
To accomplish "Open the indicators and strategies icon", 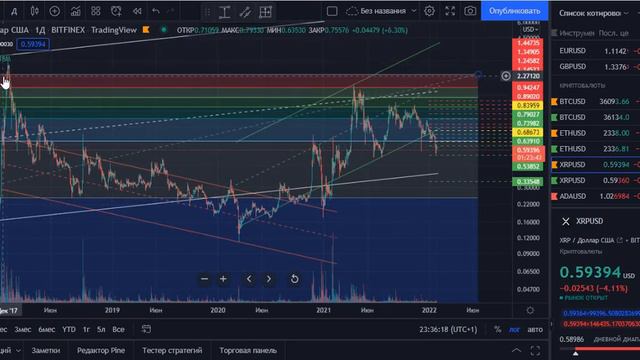I will coord(76,11).
